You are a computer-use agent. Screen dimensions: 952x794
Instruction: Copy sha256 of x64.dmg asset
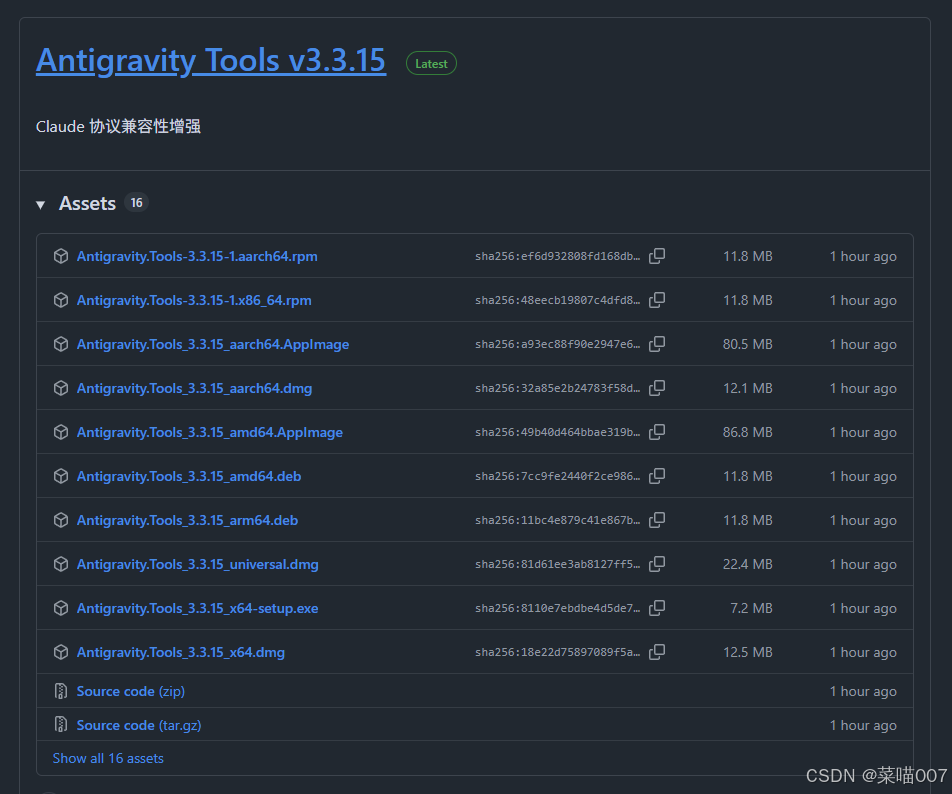[657, 652]
